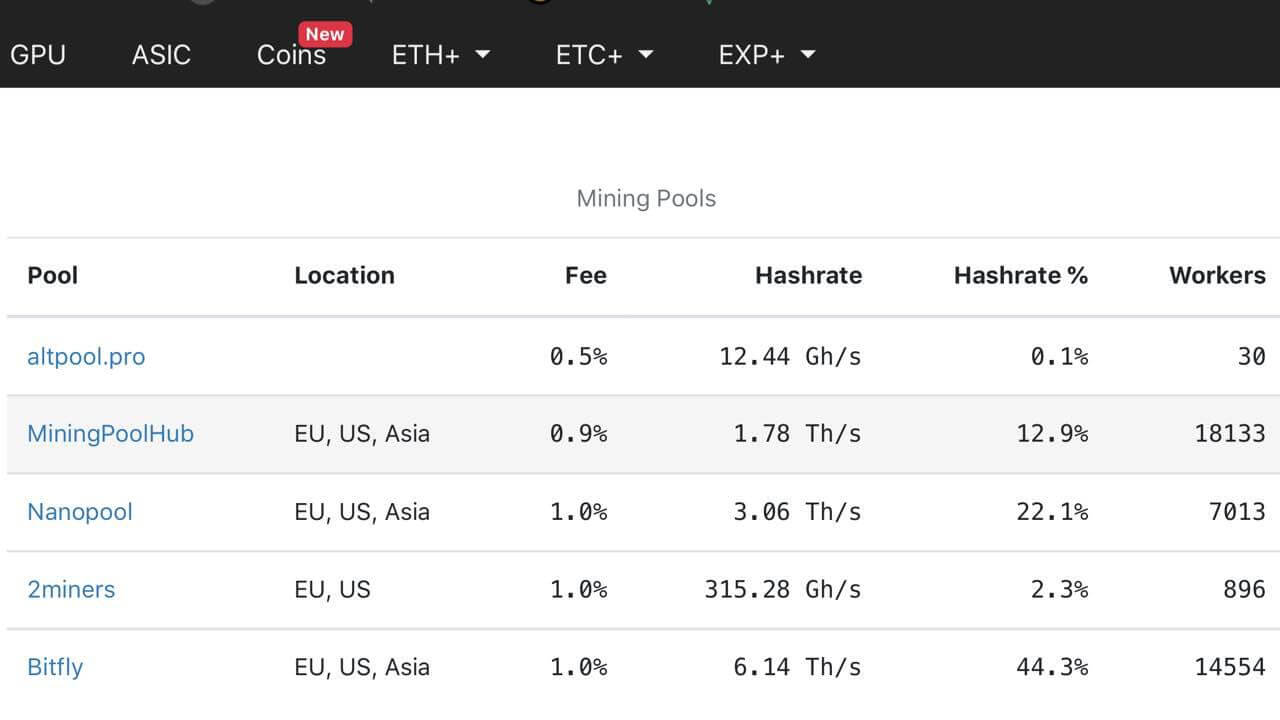This screenshot has height=720, width=1280.
Task: Sort by the Workers column header
Action: (x=1216, y=275)
